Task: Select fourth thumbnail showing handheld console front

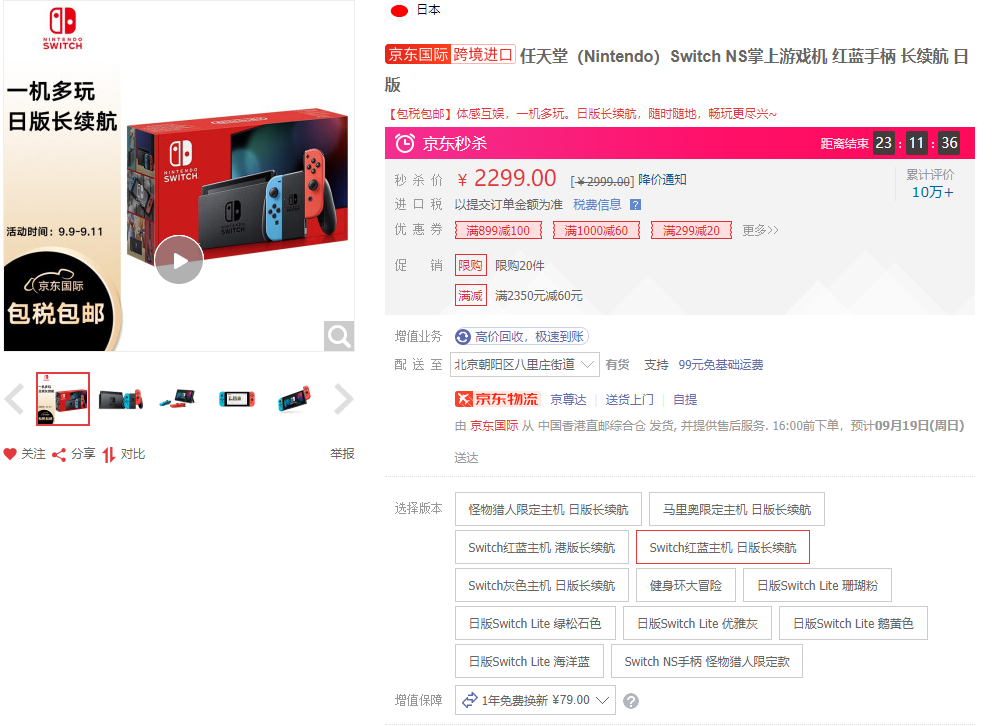Action: (236, 399)
